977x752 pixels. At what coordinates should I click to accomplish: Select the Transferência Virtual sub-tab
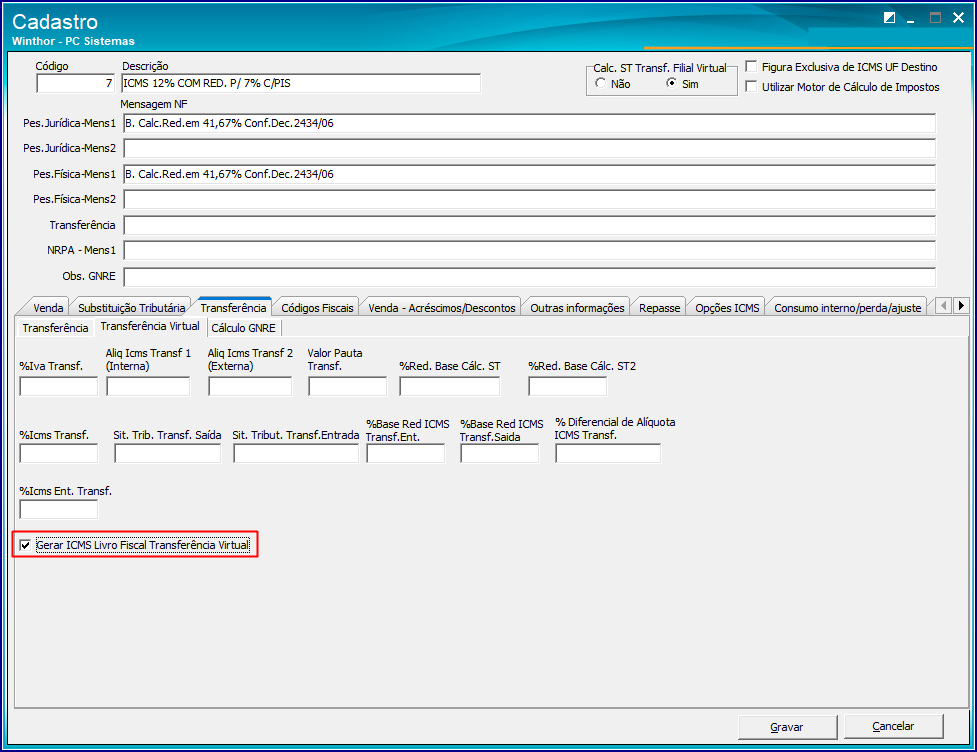pos(150,326)
